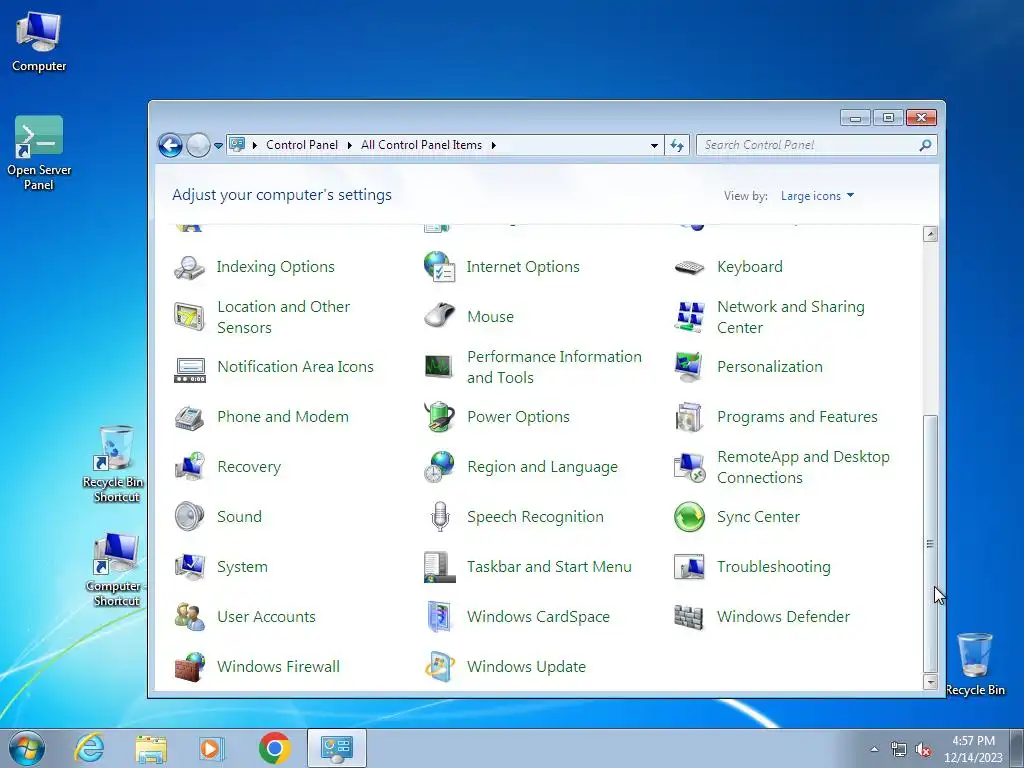Click the address bar Refresh button

point(677,145)
